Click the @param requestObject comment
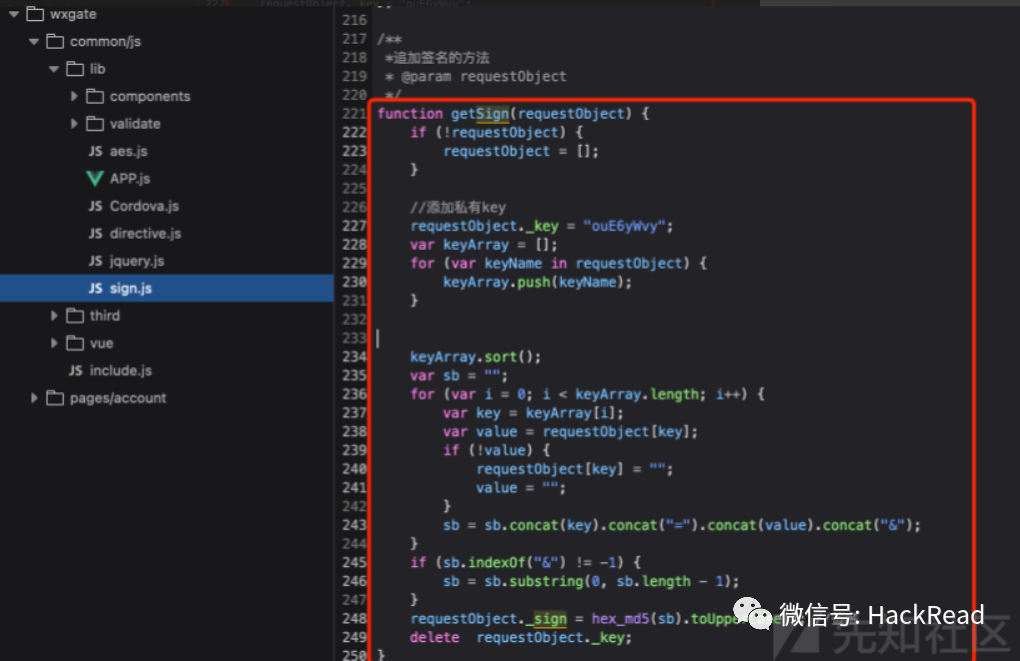The width and height of the screenshot is (1020, 661). pyautogui.click(x=484, y=76)
